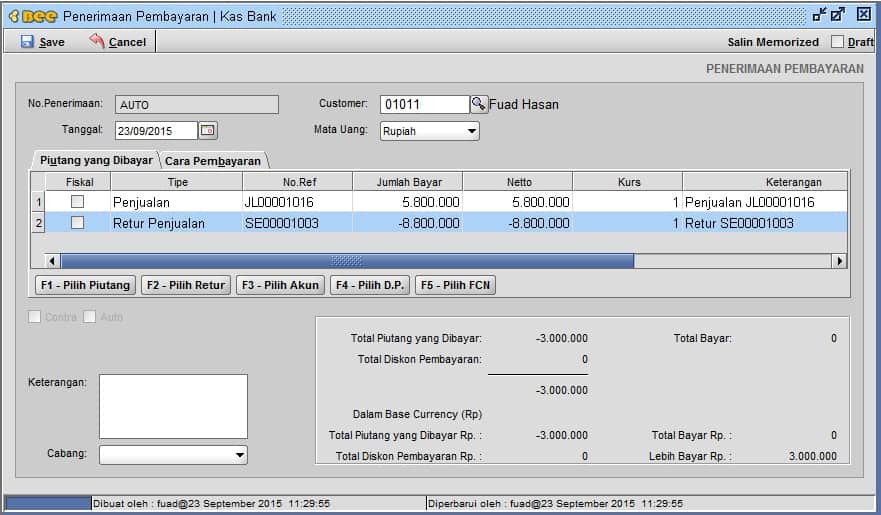Click Netto cell -8.800.000
The width and height of the screenshot is (881, 515).
click(518, 223)
